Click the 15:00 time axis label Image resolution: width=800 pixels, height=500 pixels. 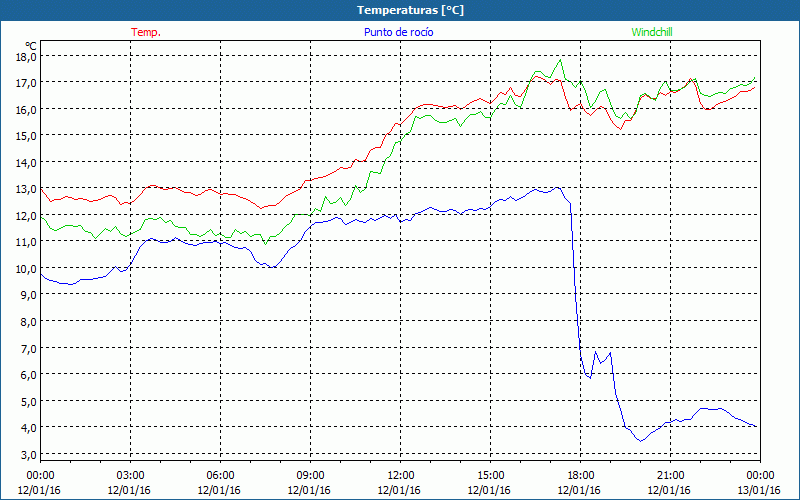490,476
